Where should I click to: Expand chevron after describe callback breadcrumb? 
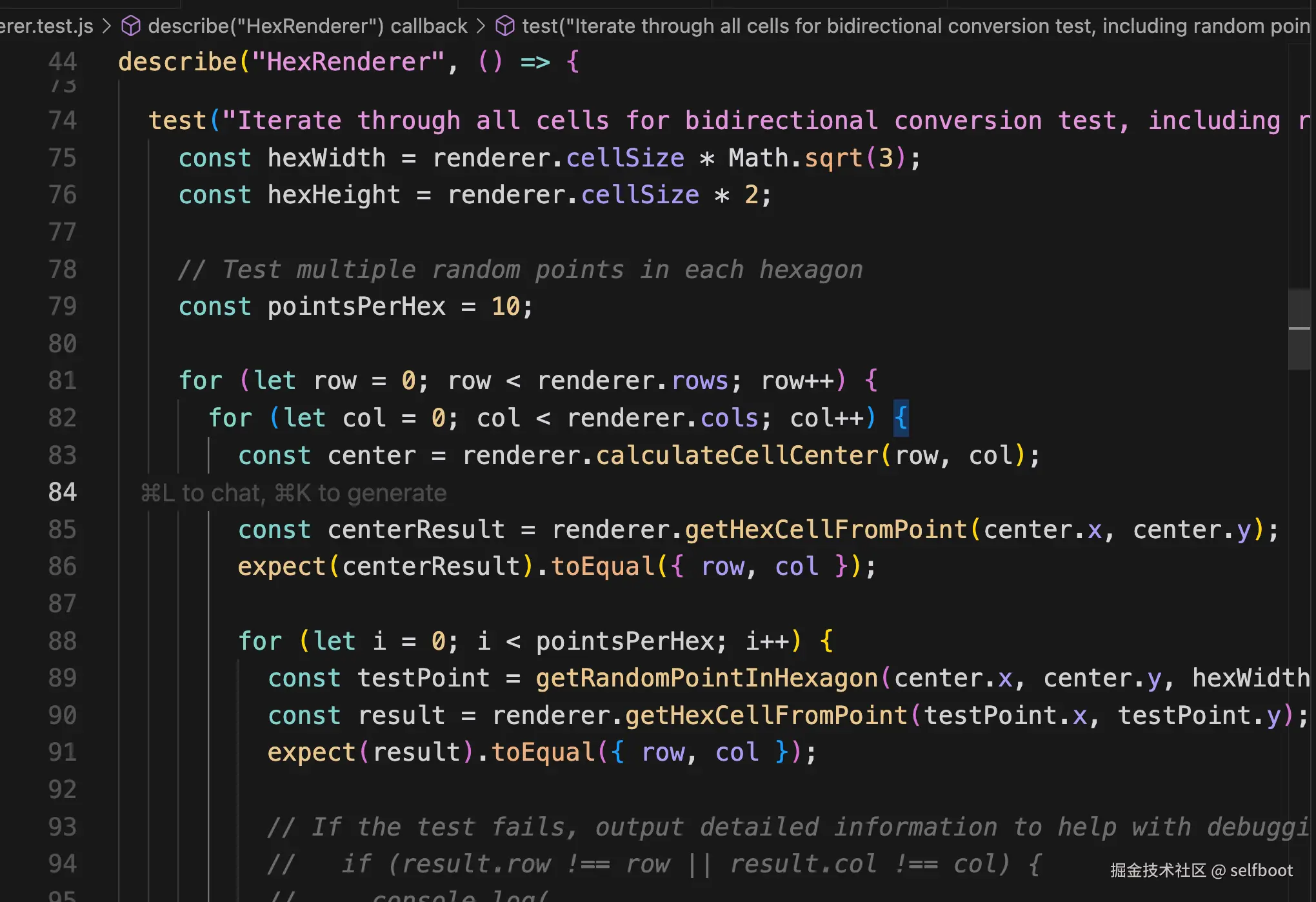[x=481, y=26]
